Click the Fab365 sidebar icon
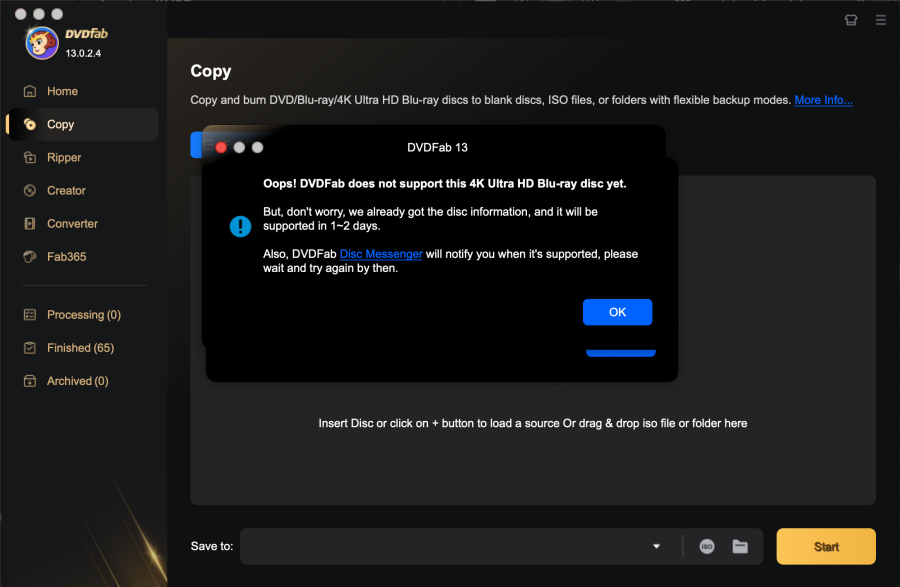Screen dimensions: 900x587 click(x=30, y=257)
